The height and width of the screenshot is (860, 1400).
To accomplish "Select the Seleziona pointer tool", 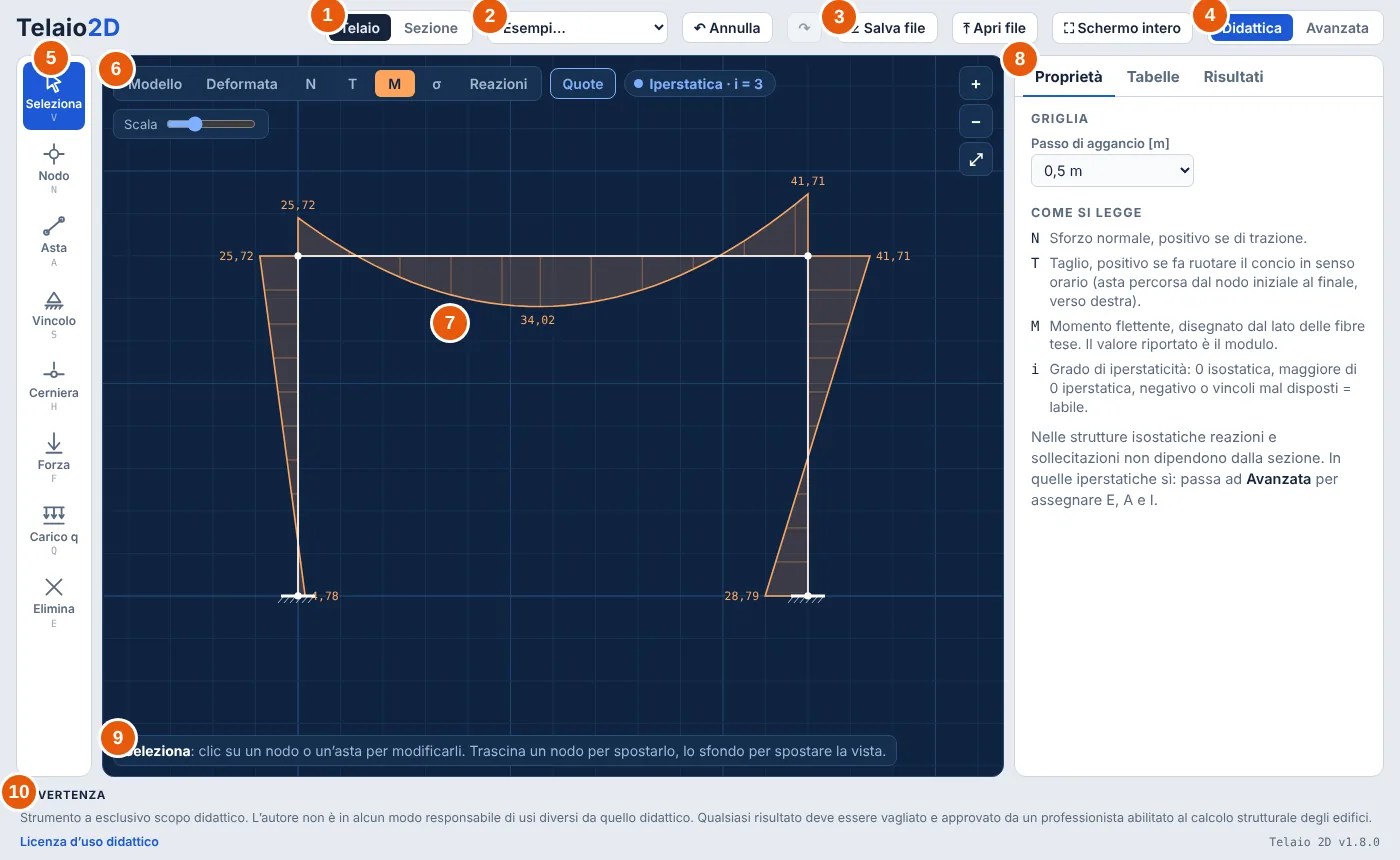I will (x=54, y=96).
